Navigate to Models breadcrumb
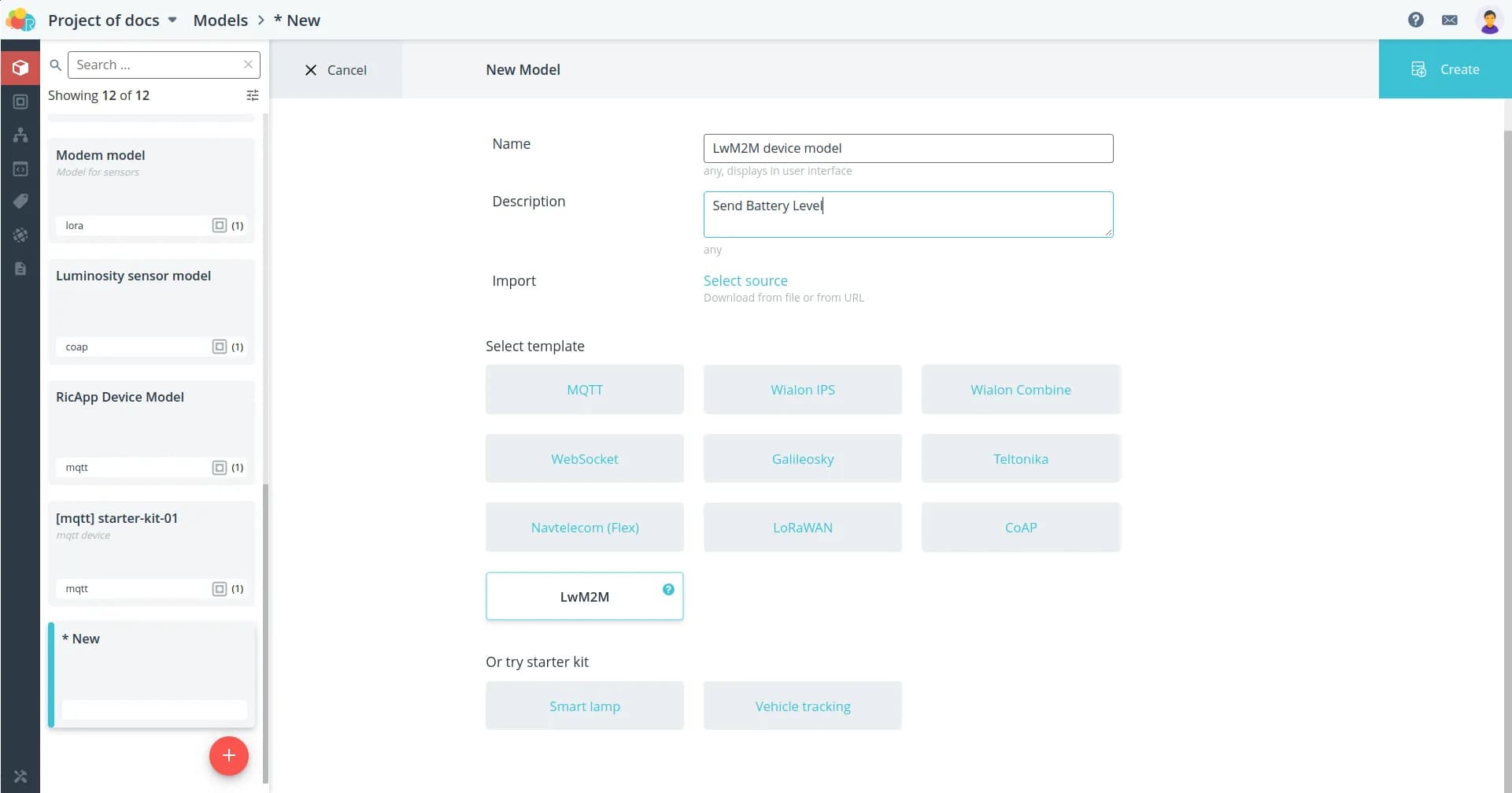 pos(220,20)
